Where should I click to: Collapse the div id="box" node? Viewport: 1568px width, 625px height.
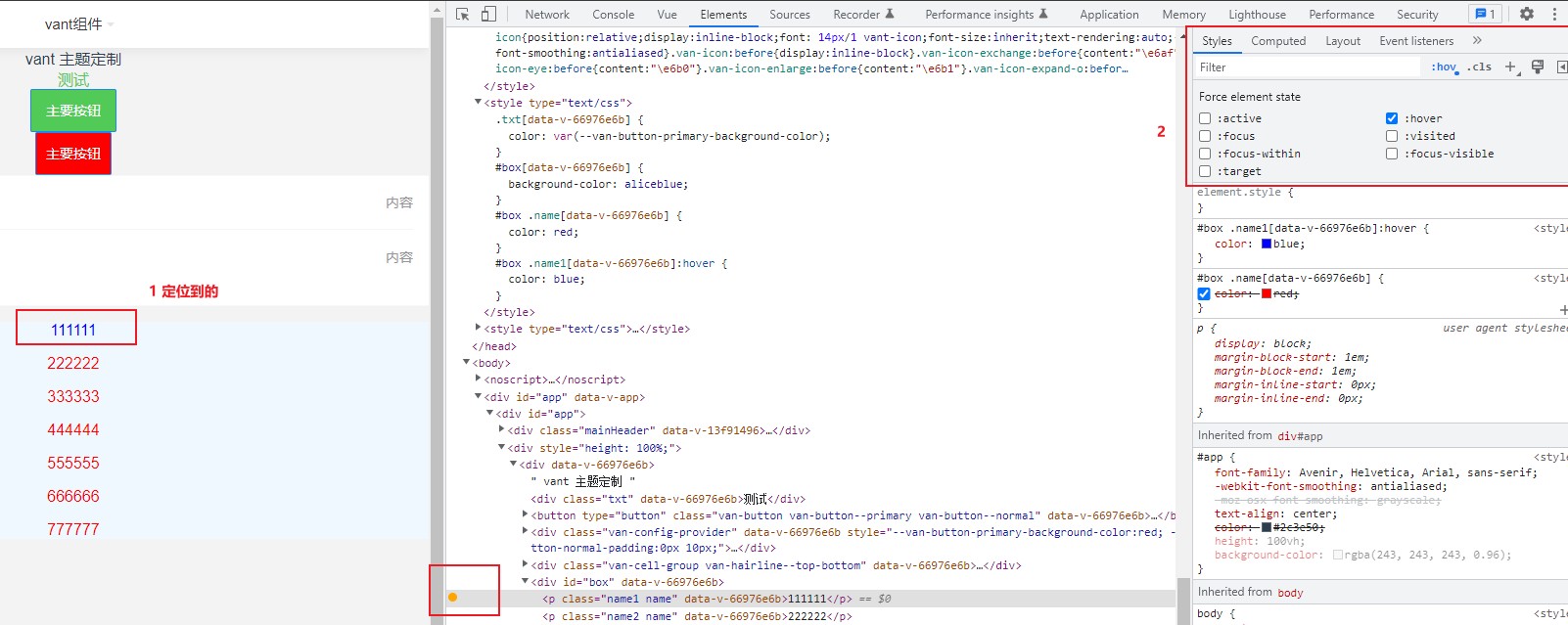pos(525,581)
